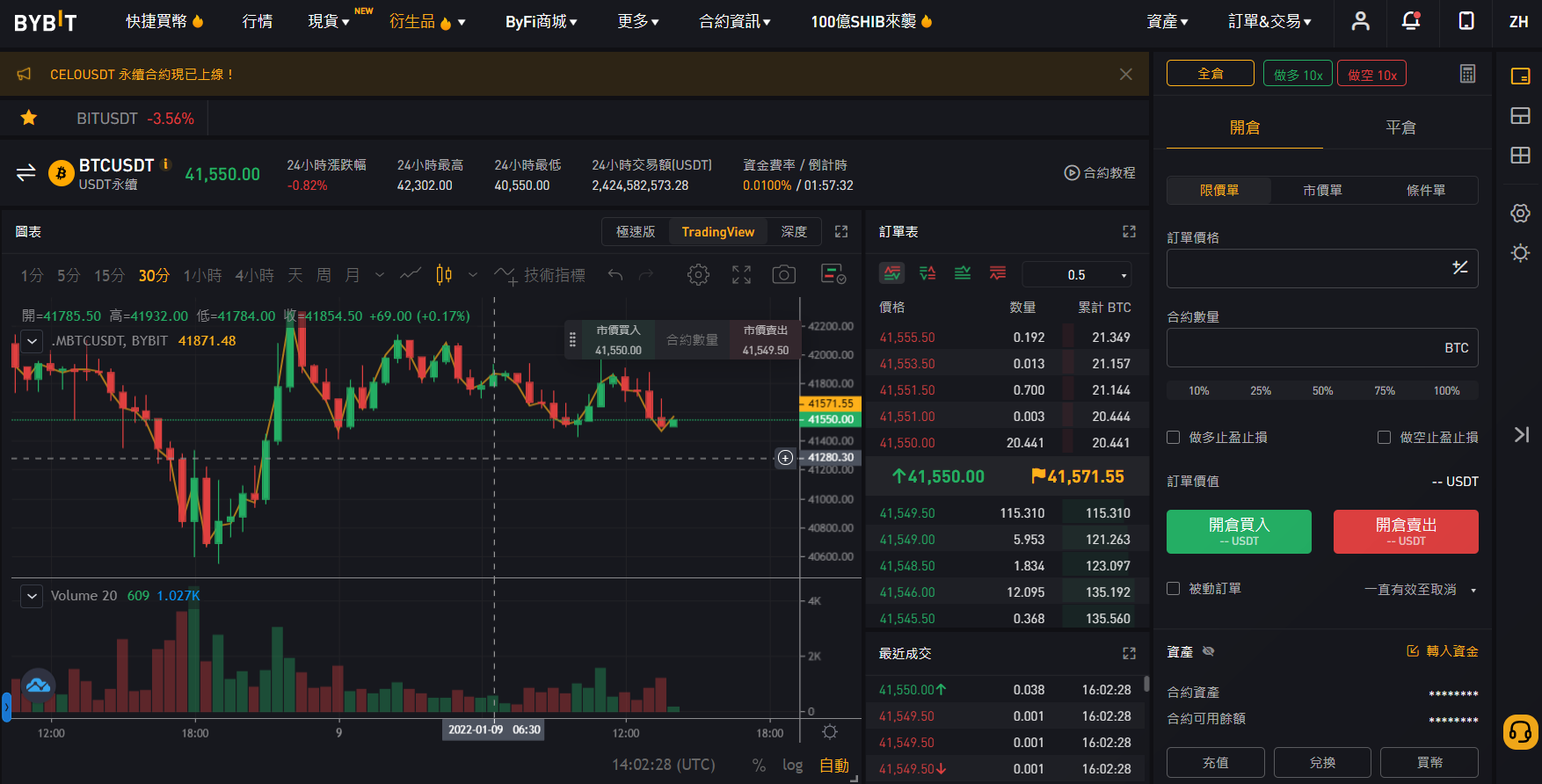Open mobile app download icon

click(1466, 21)
